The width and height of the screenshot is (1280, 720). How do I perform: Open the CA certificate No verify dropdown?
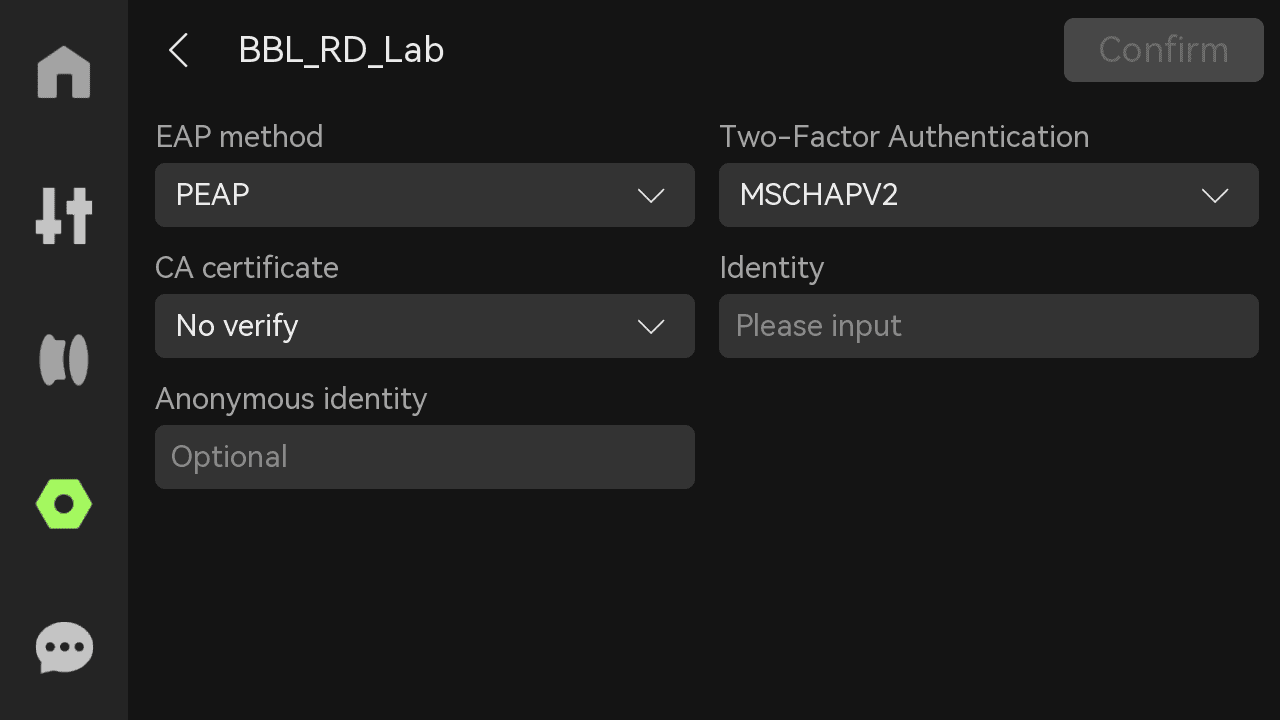[x=425, y=326]
